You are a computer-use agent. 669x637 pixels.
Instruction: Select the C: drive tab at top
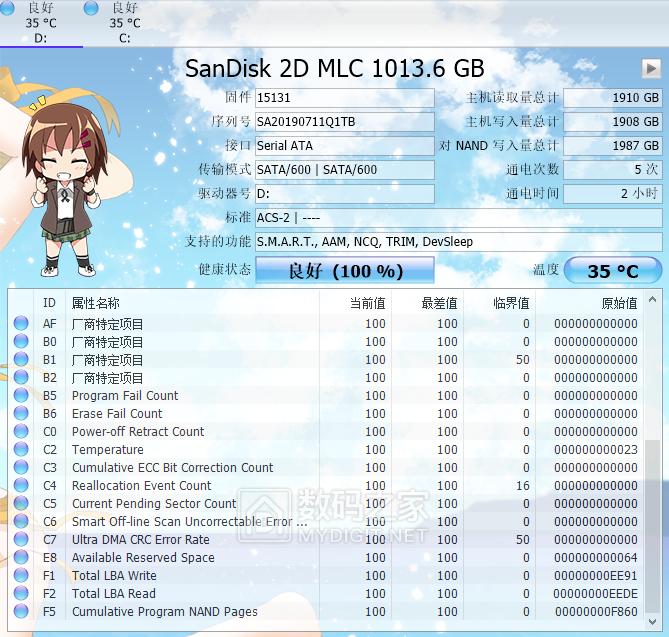click(125, 22)
